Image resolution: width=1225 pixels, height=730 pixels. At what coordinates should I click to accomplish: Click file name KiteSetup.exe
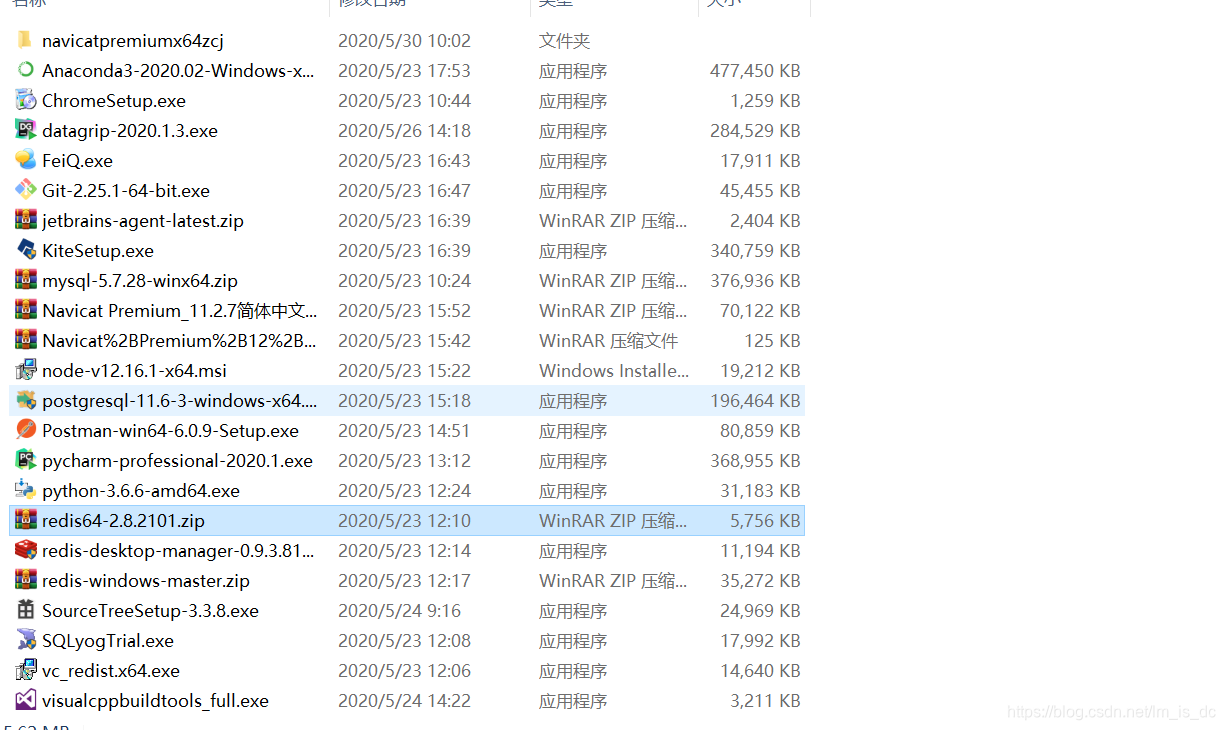(98, 251)
